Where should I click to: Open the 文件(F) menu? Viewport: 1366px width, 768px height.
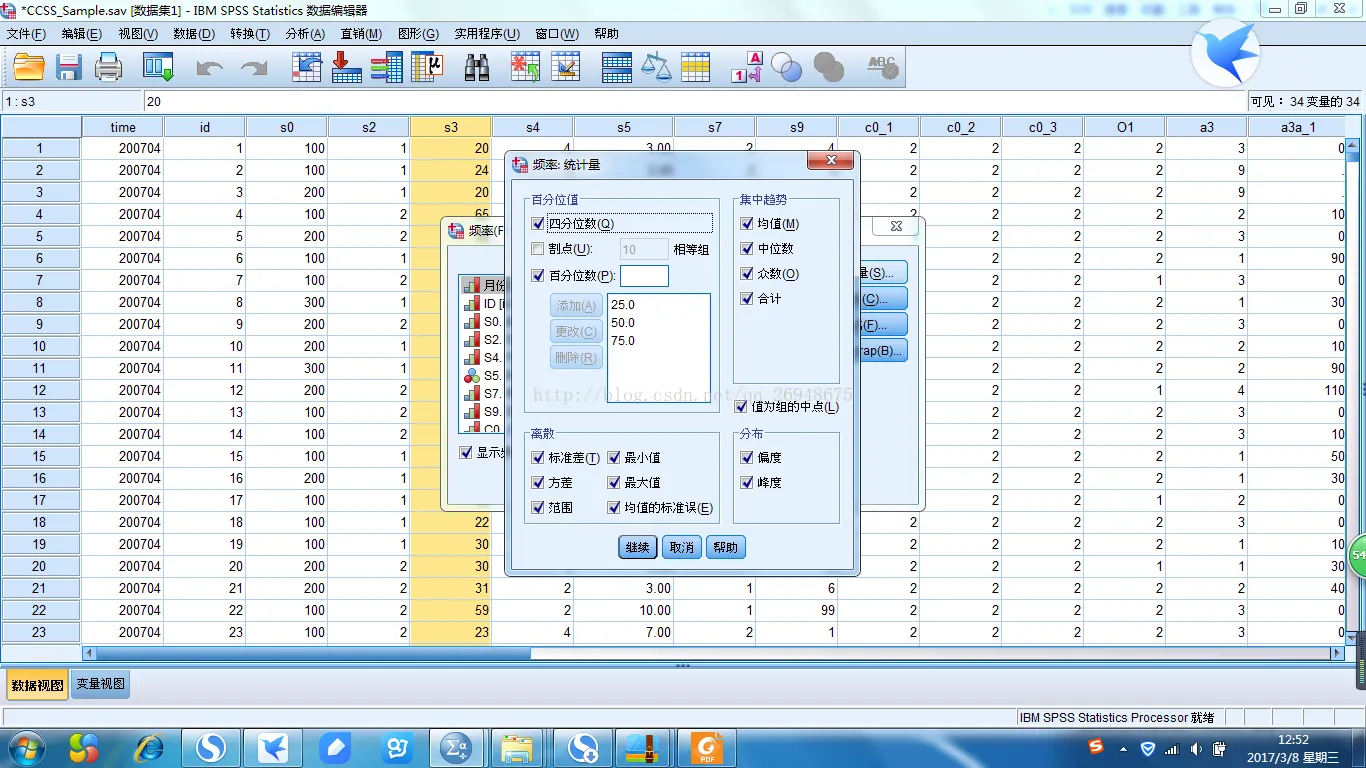(26, 34)
